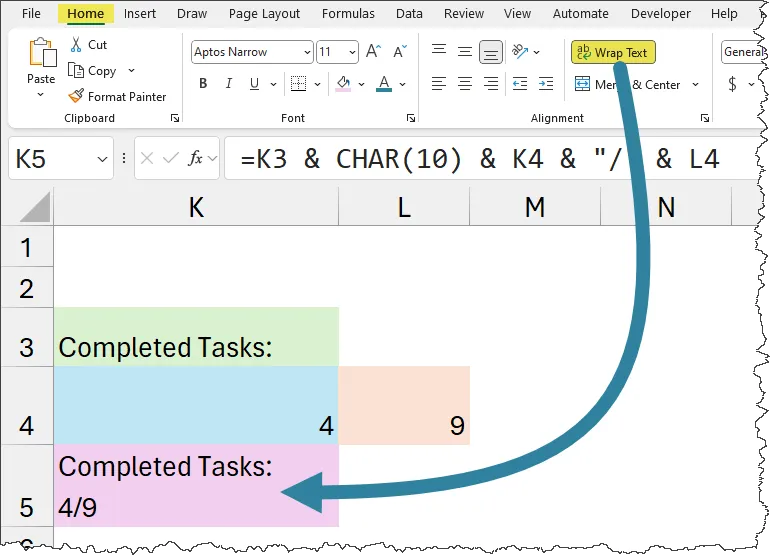Open the Font group dialog launcher
Viewport: 772px width, 558px height.
pos(411,118)
